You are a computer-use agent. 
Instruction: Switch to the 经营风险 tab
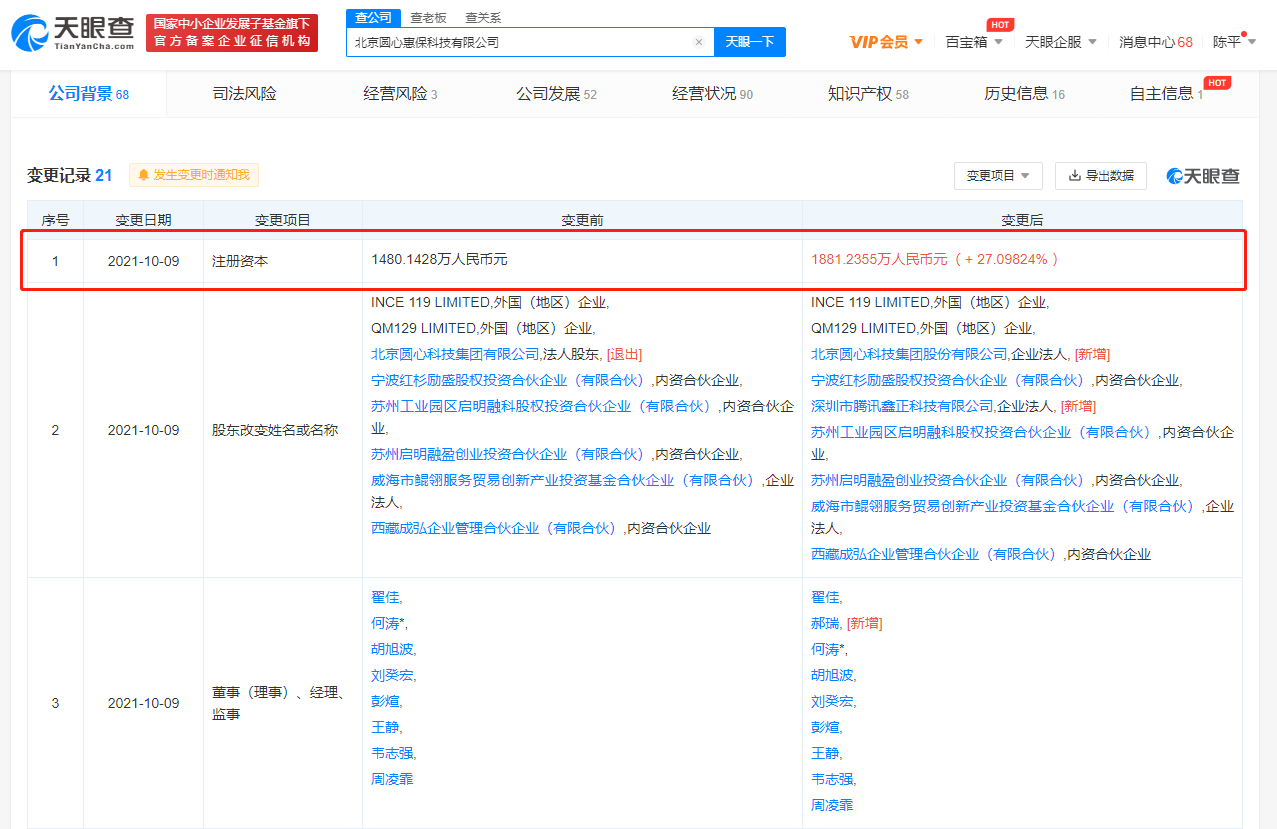[x=400, y=94]
